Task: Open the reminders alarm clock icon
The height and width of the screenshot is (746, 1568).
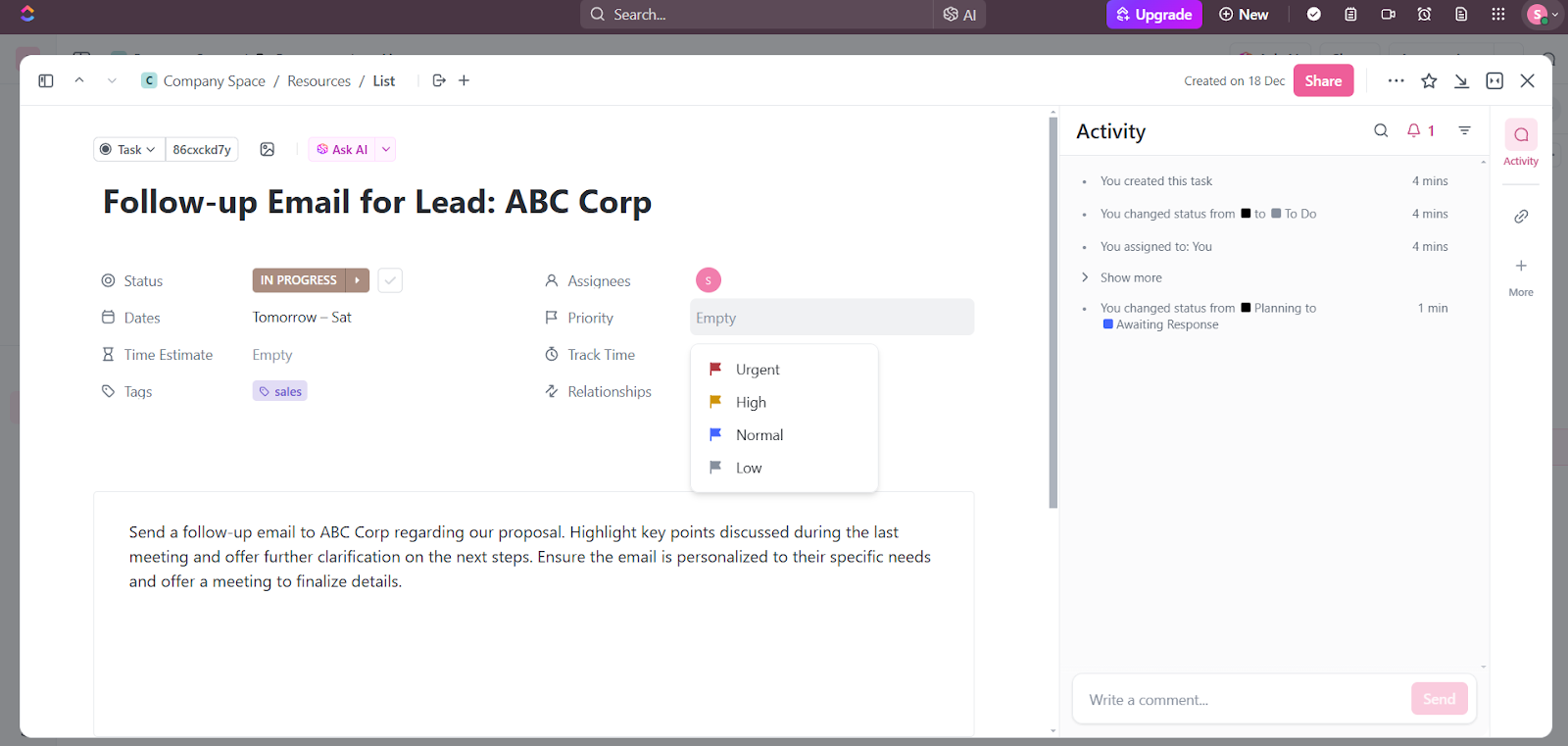Action: tap(1425, 15)
